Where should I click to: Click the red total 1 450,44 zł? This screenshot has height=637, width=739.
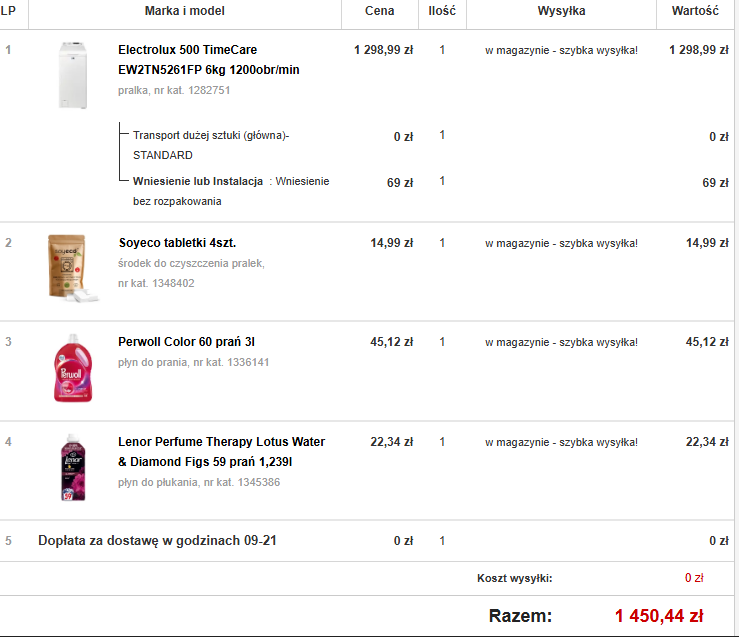point(659,616)
